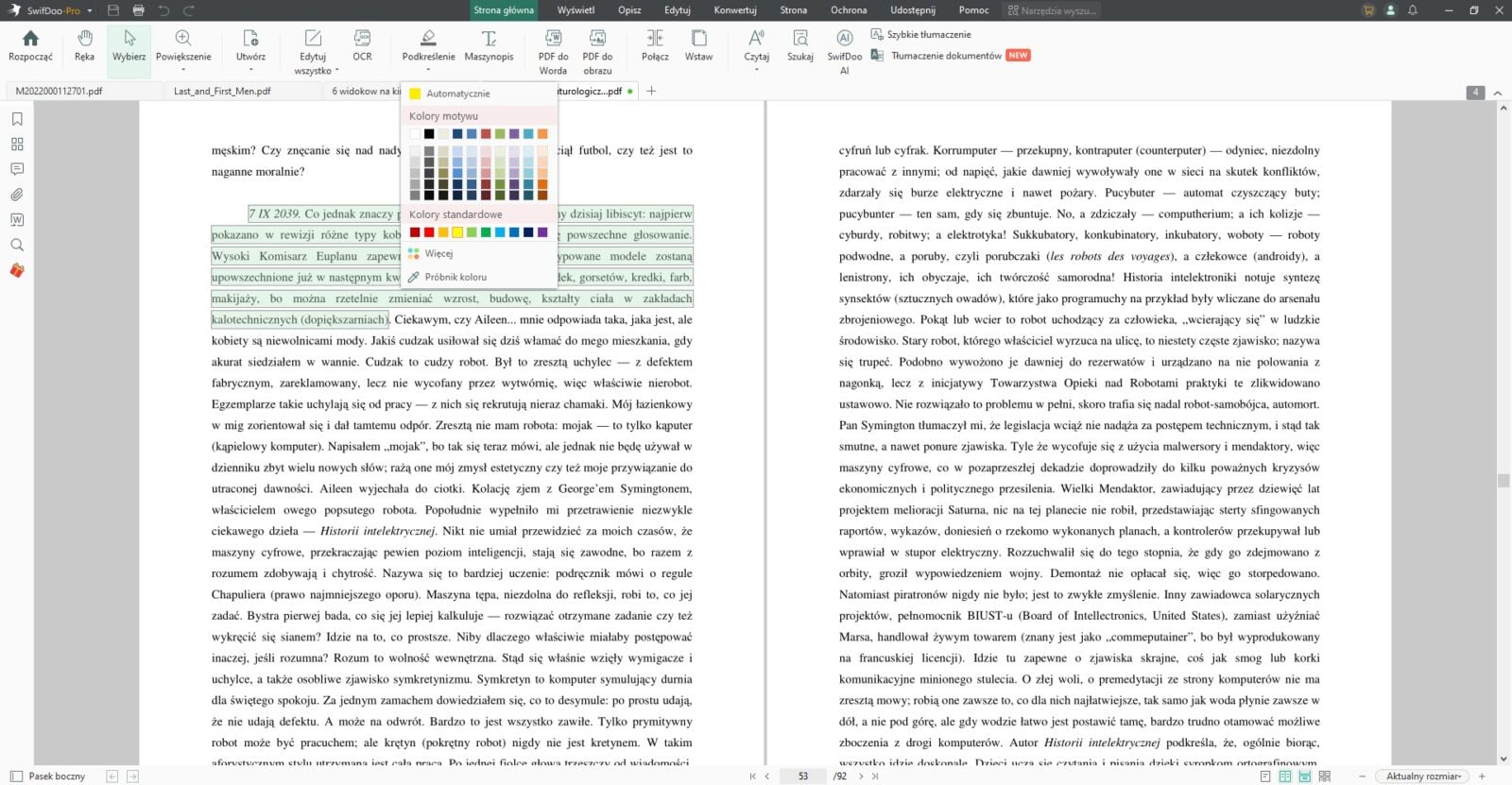This screenshot has width=1512, height=785.
Task: Open the Opisz ribbon tab
Action: 629,10
